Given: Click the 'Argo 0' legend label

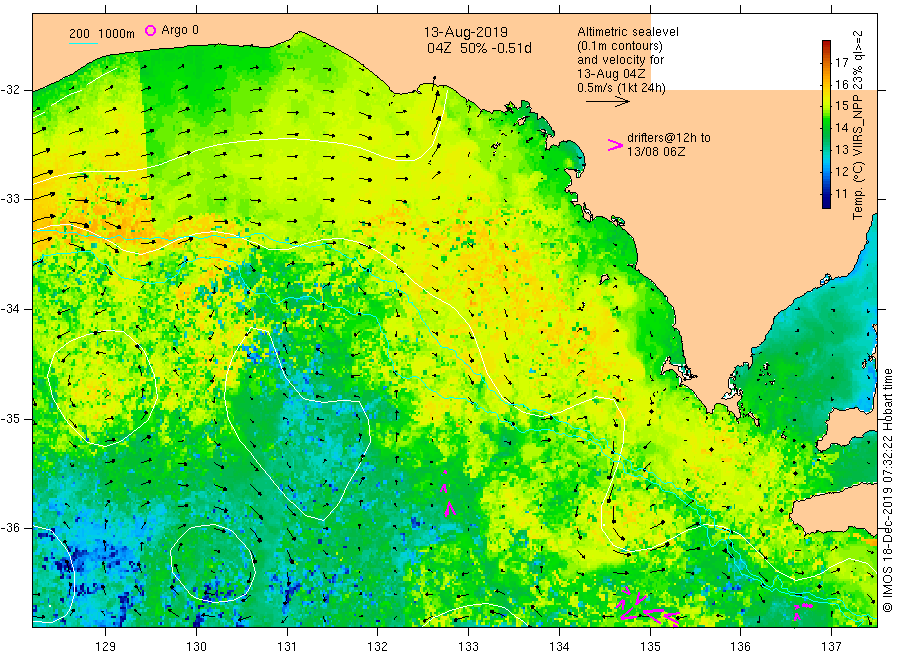Looking at the screenshot, I should click(x=180, y=30).
